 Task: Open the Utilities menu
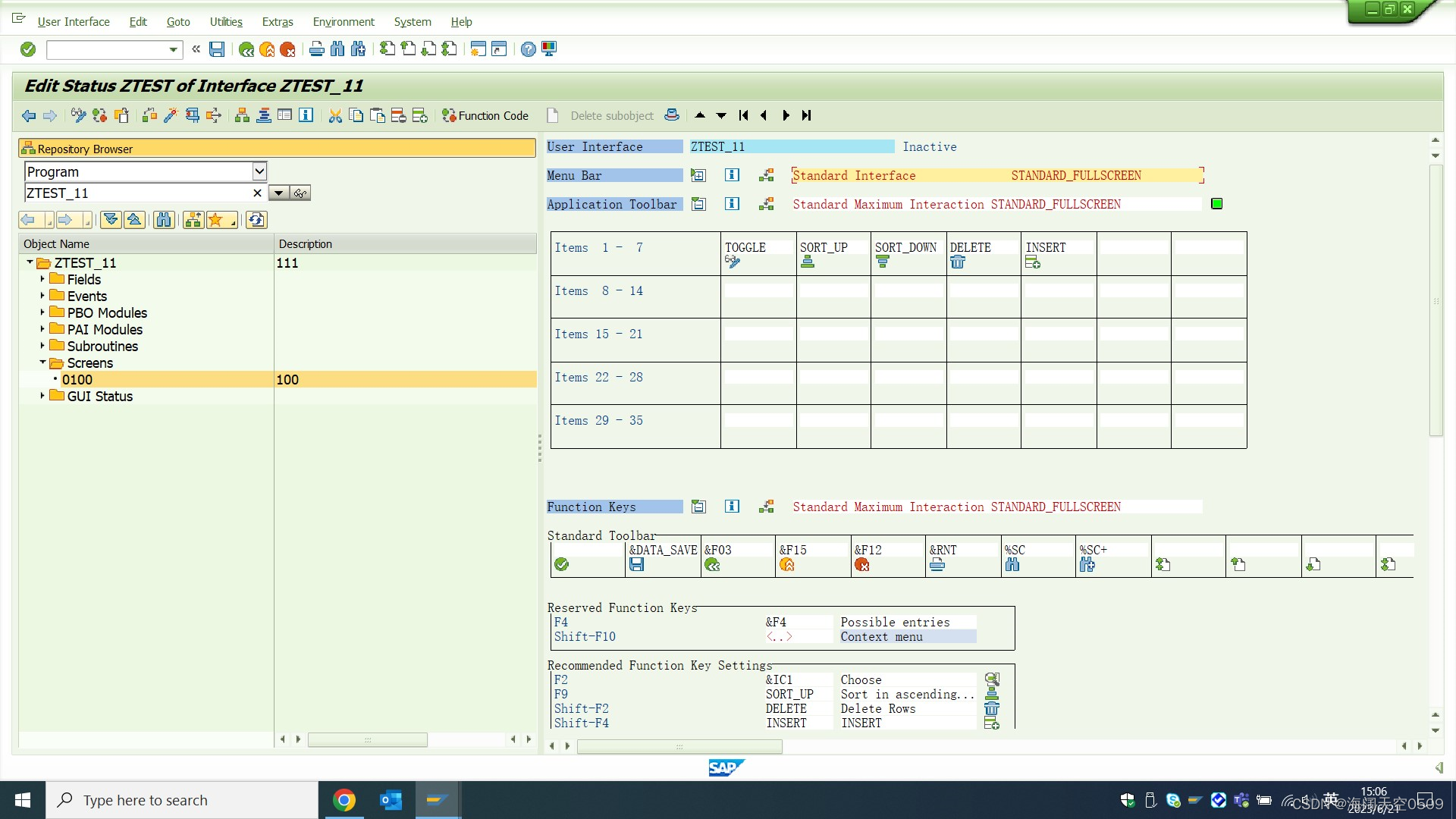coord(226,22)
